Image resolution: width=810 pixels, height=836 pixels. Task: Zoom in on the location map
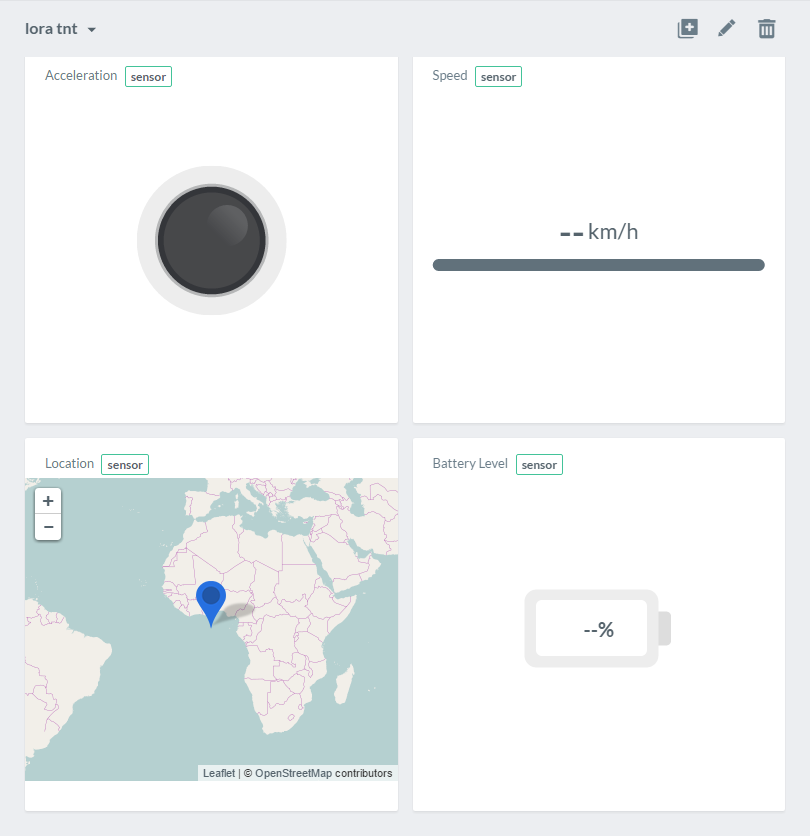[x=48, y=501]
